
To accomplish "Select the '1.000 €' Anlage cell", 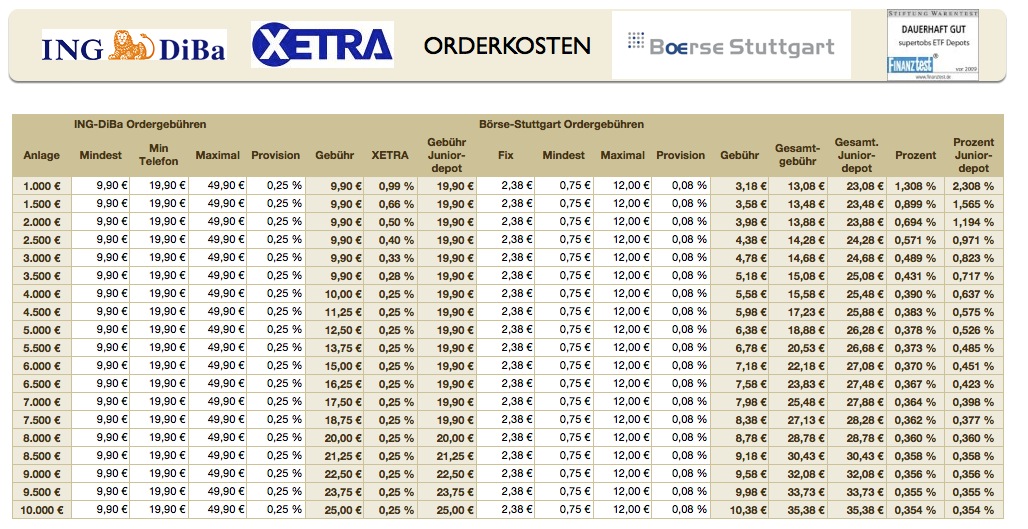I will [42, 186].
